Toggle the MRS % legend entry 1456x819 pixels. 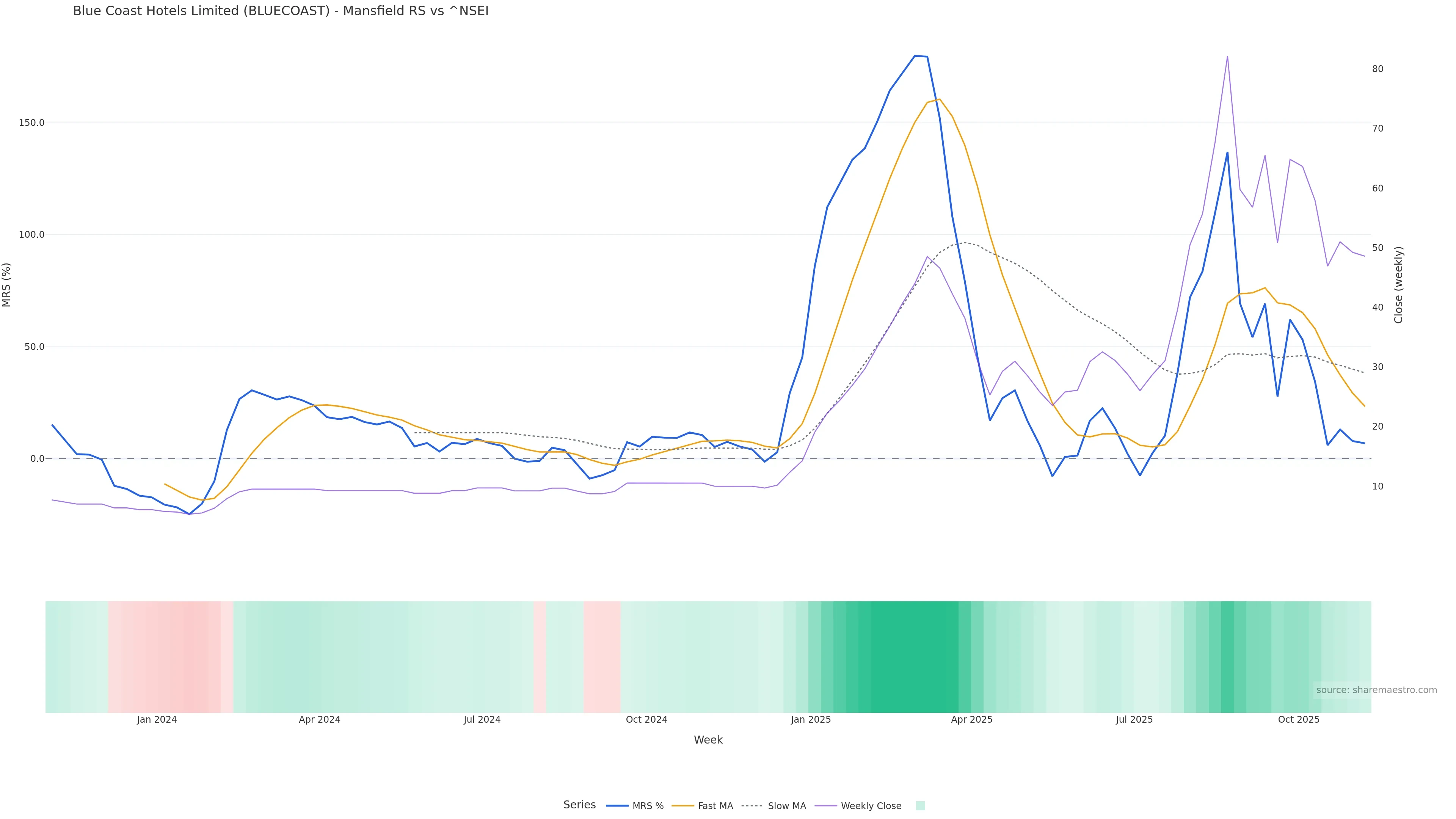coord(648,806)
